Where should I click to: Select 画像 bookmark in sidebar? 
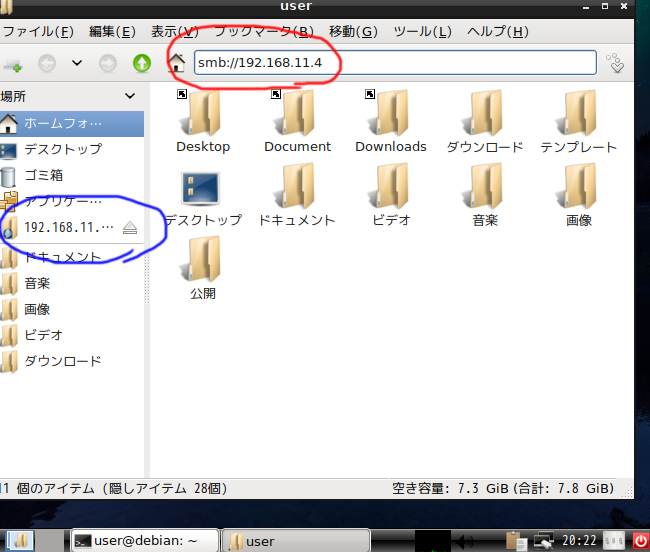click(72, 309)
